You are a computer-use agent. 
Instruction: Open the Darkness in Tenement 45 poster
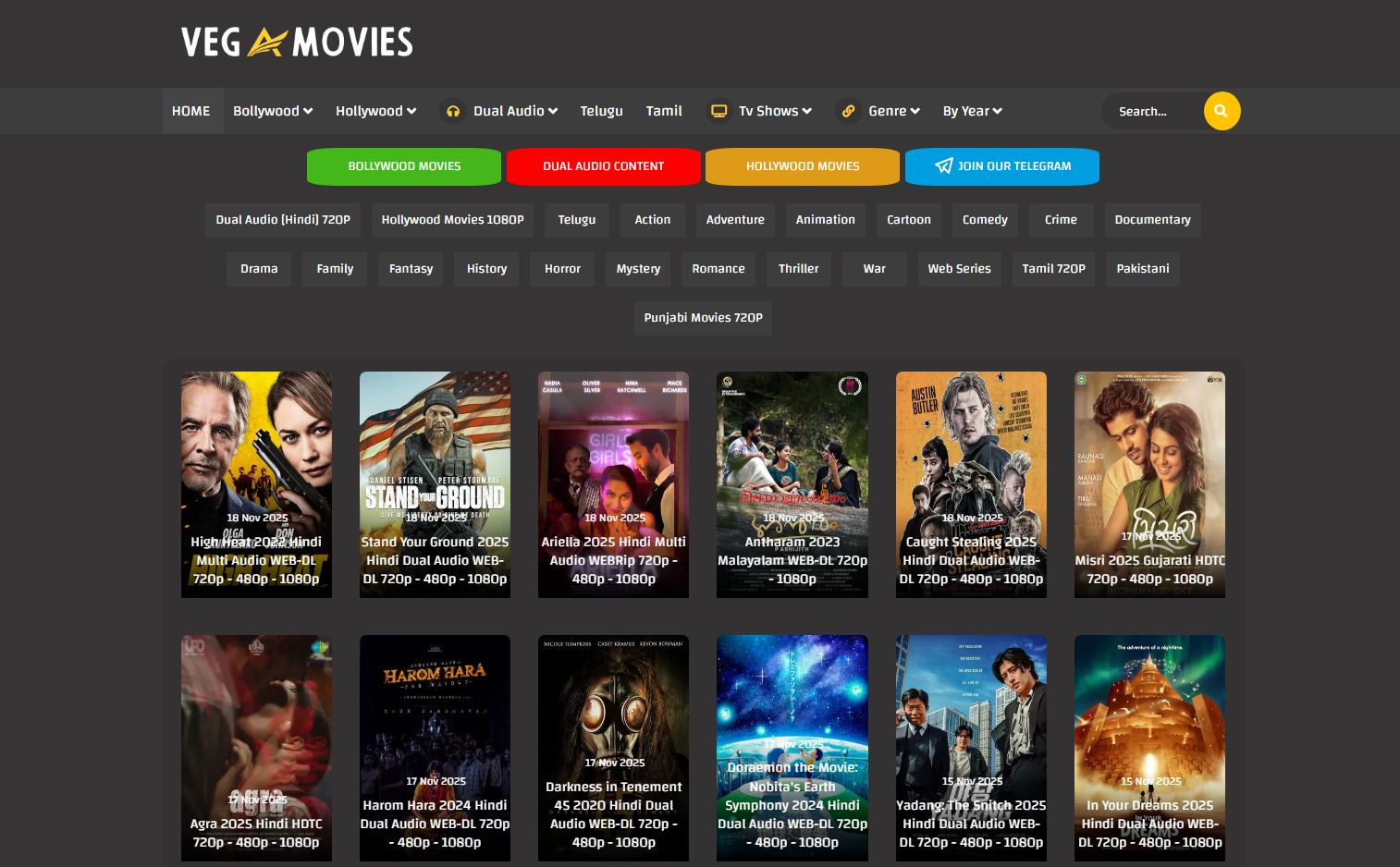click(x=613, y=748)
